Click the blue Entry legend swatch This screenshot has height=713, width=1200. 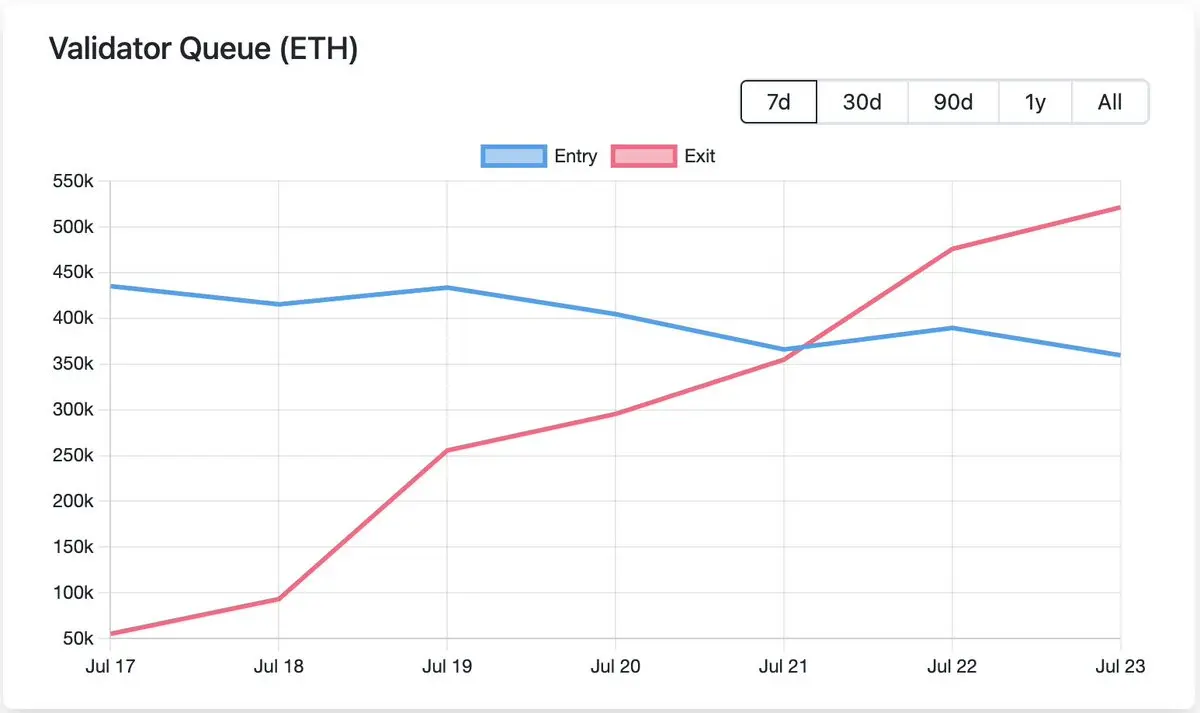pos(513,156)
